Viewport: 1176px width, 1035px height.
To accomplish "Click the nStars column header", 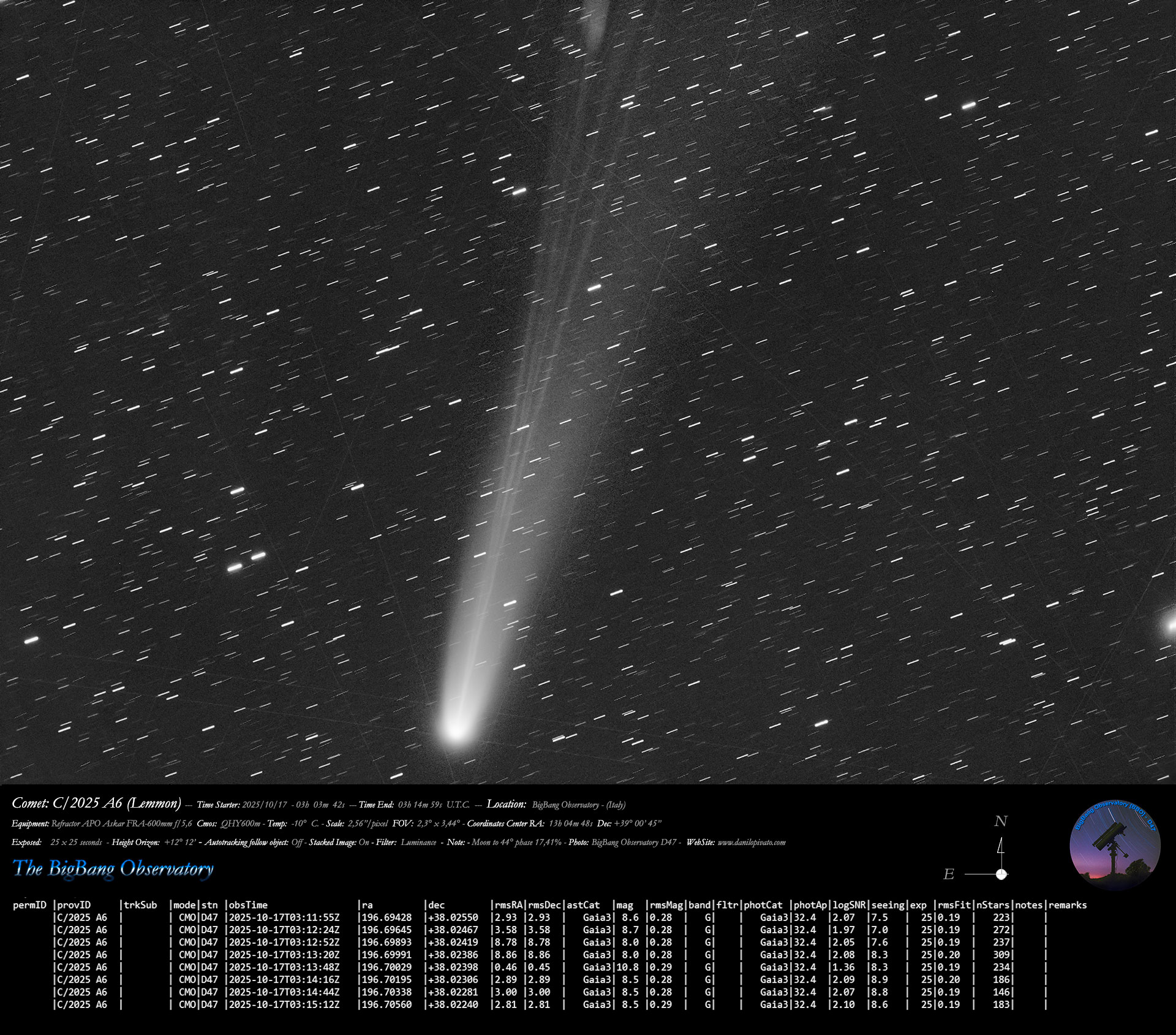I will tap(992, 905).
